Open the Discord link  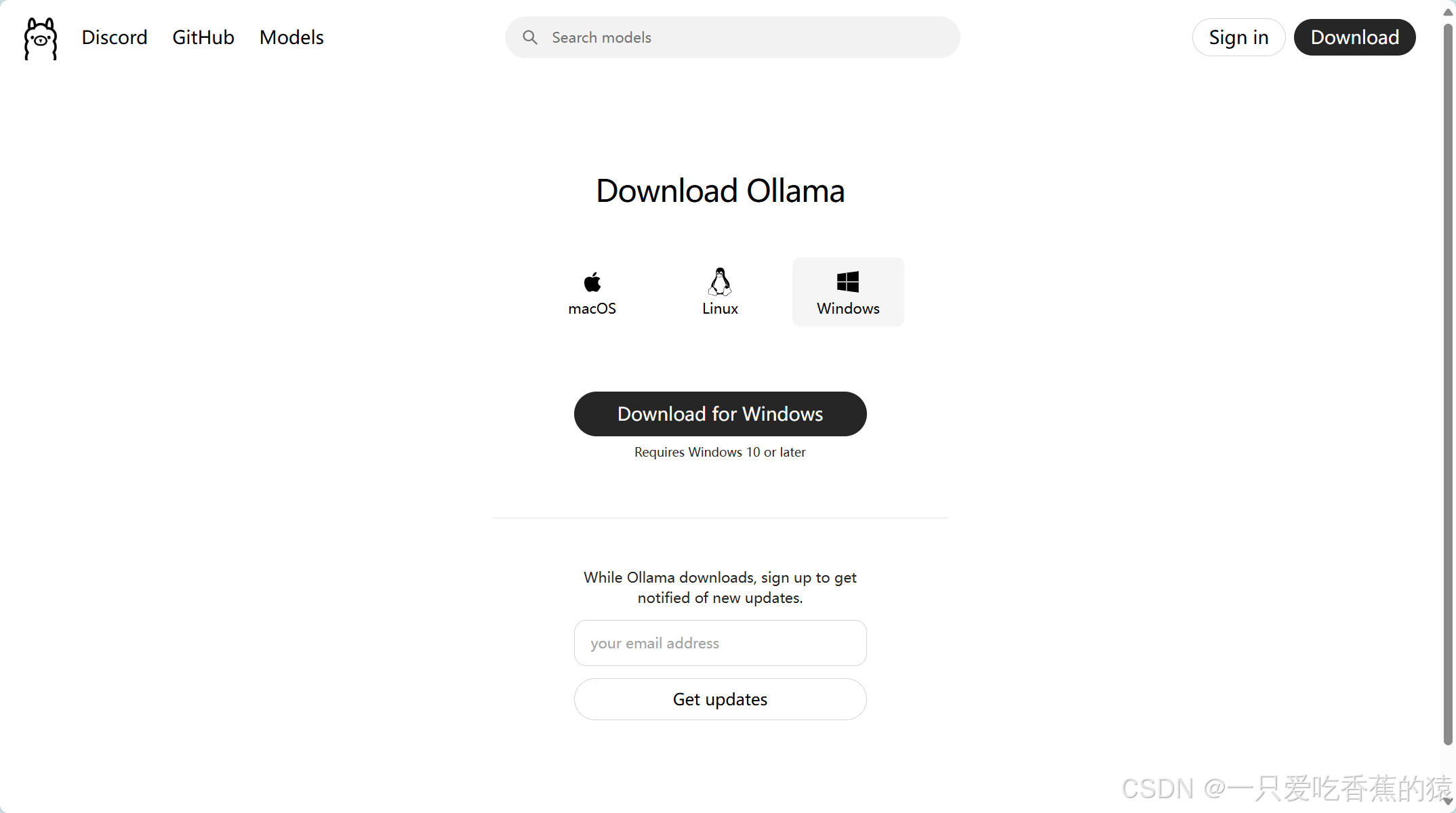(115, 37)
